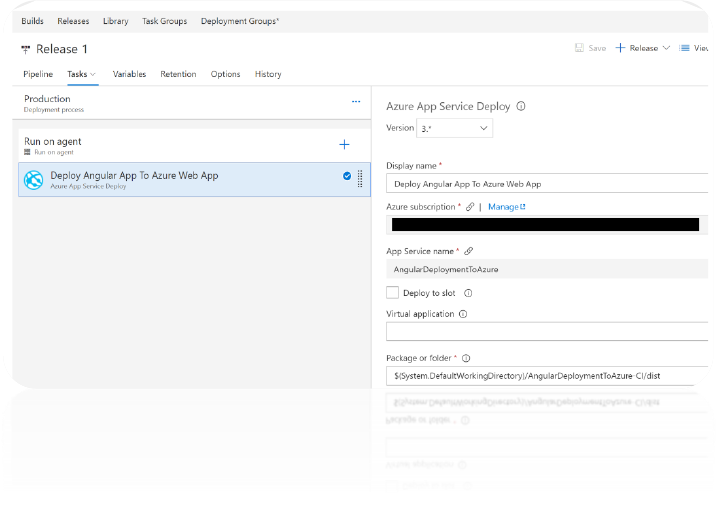Click the Save button
This screenshot has width=716, height=517.
(x=590, y=48)
